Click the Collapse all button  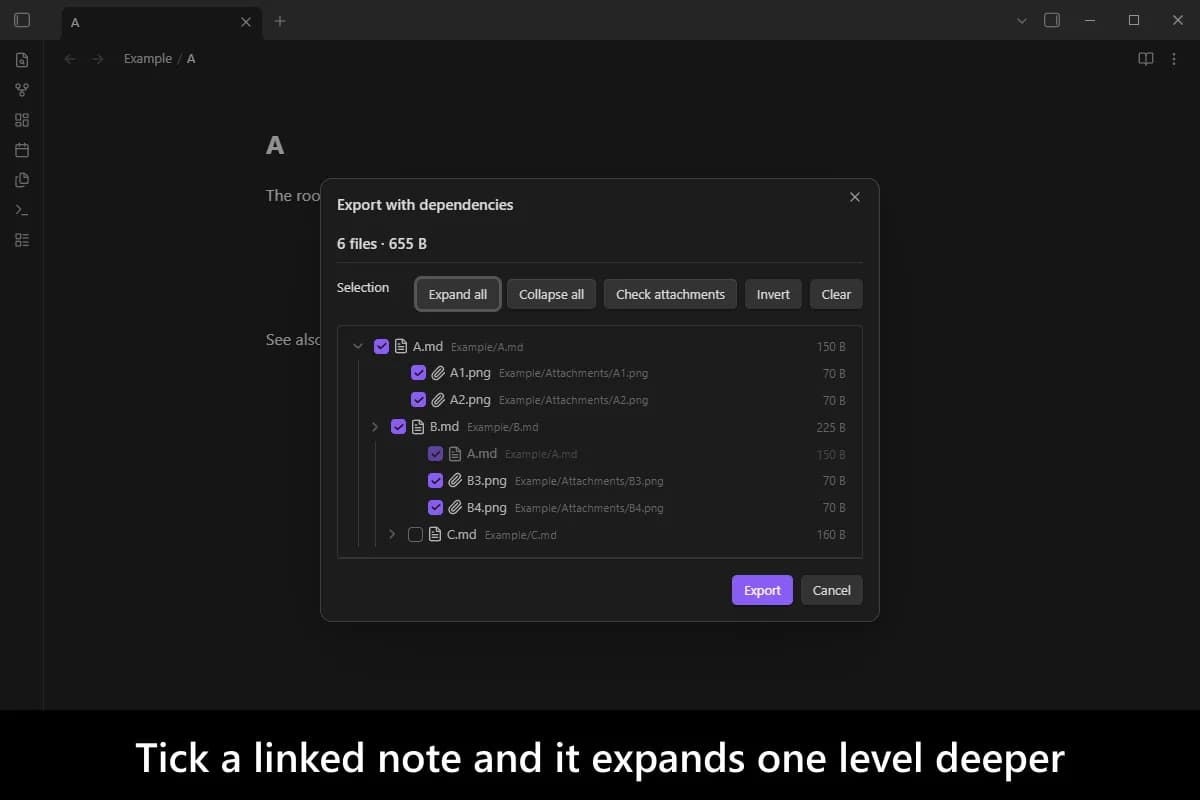(x=551, y=294)
